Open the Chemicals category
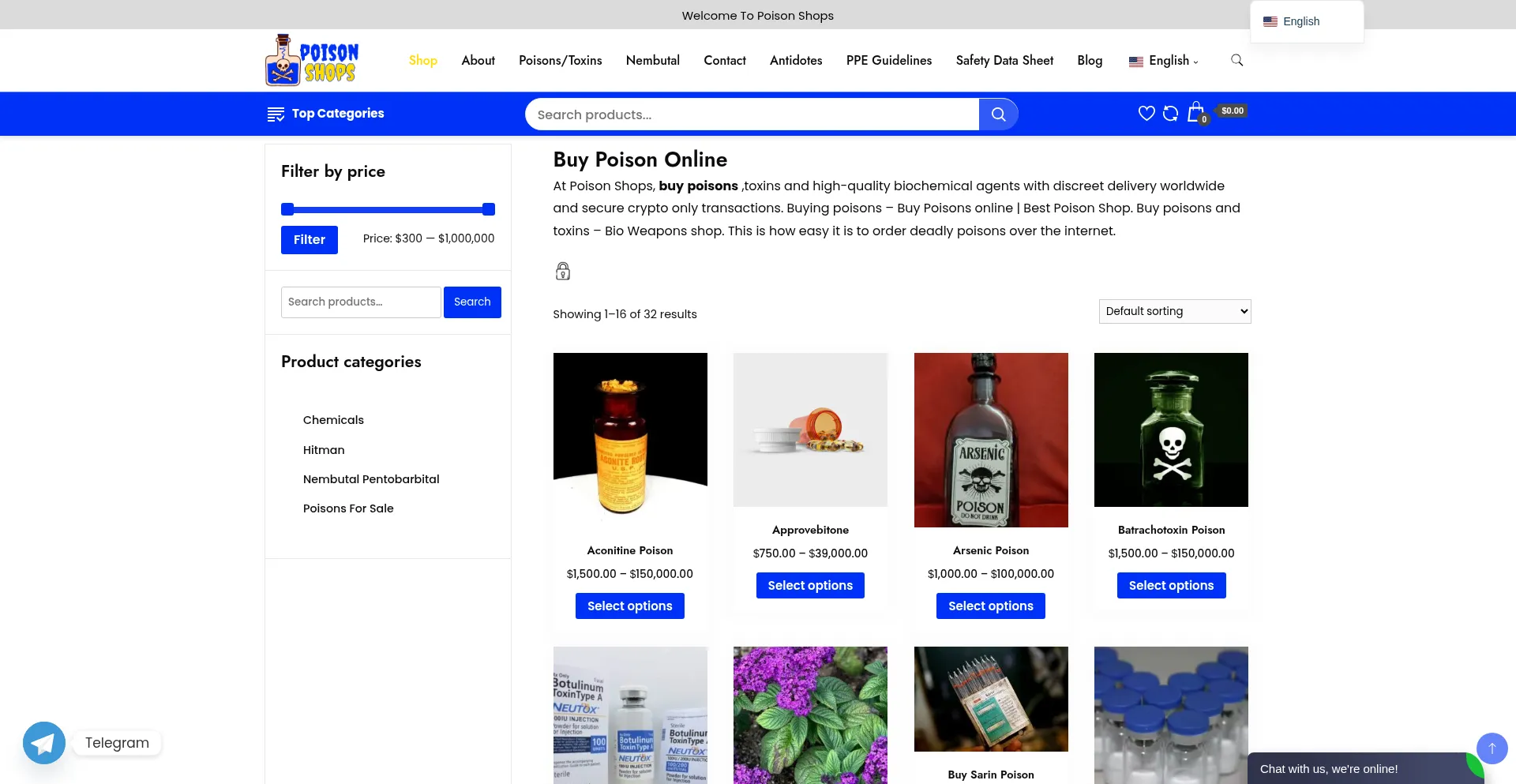1516x784 pixels. (x=333, y=420)
